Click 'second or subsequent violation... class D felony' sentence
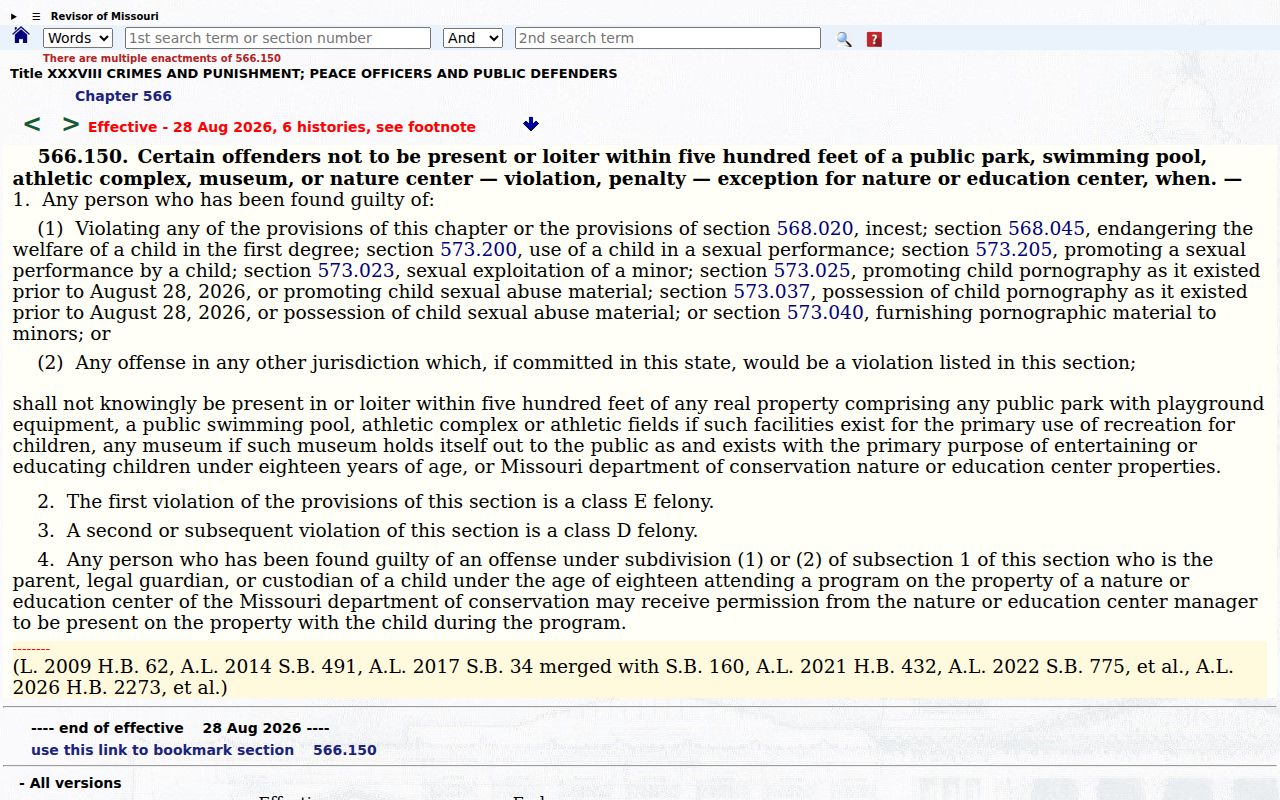1280x800 pixels. coord(368,530)
